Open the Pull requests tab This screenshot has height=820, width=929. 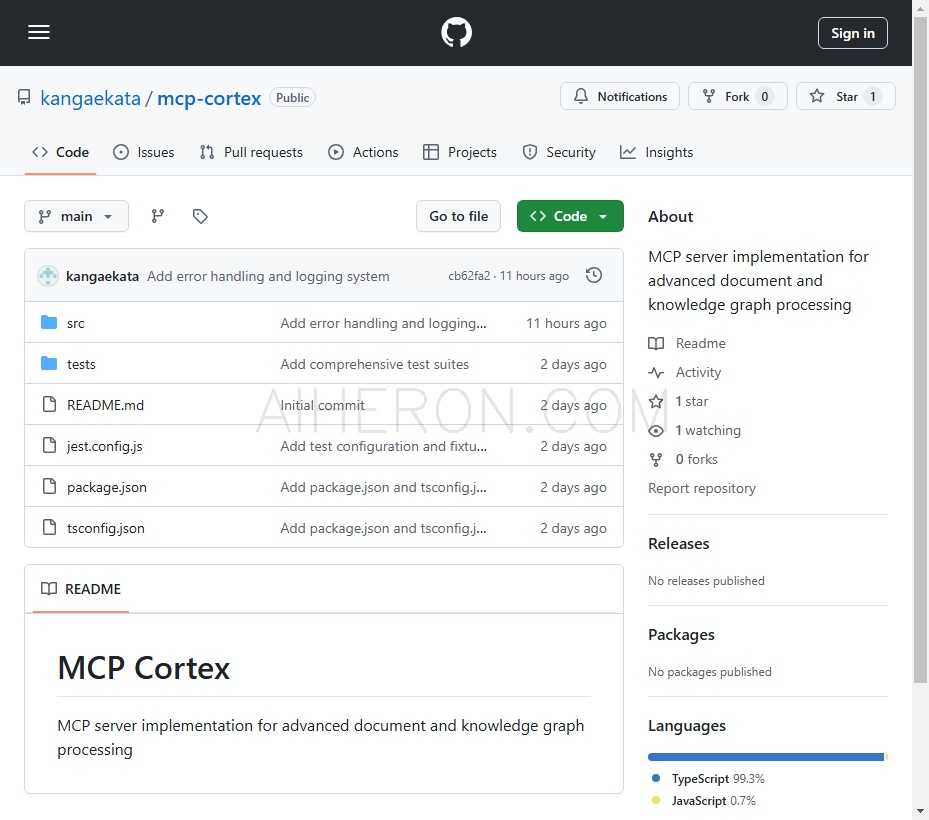(251, 152)
